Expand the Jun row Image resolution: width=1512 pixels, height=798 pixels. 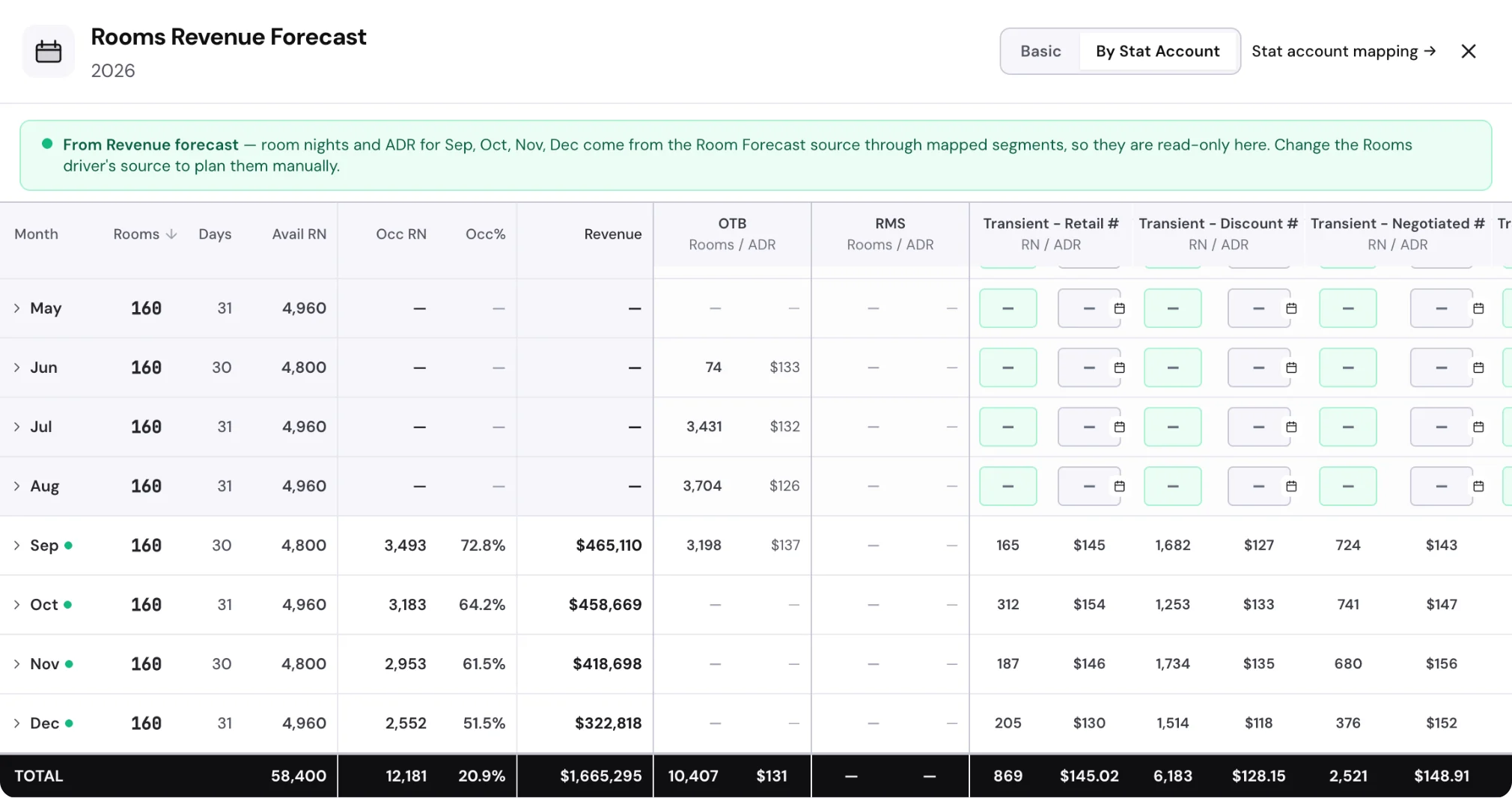pos(16,368)
